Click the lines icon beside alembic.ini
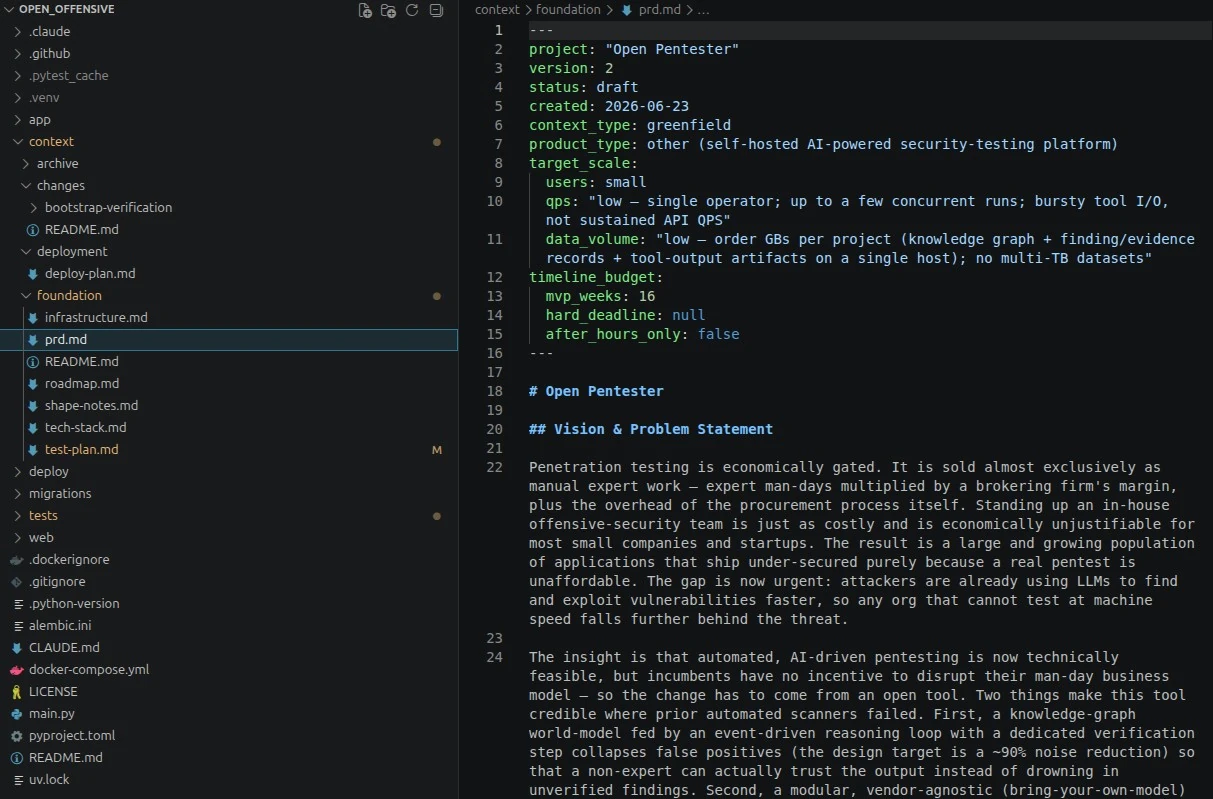 point(17,625)
